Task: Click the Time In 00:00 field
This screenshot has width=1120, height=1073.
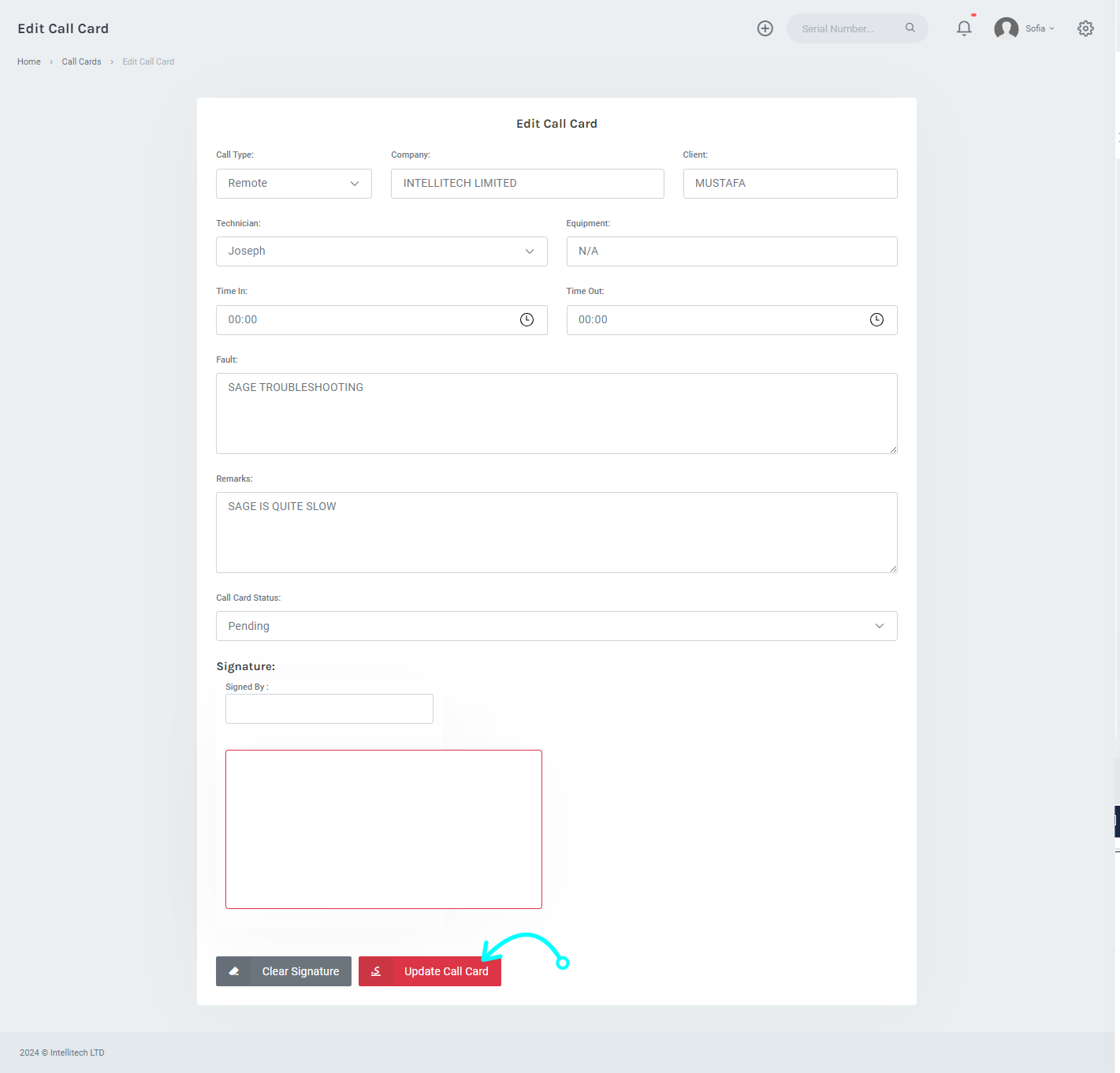Action: coord(381,319)
